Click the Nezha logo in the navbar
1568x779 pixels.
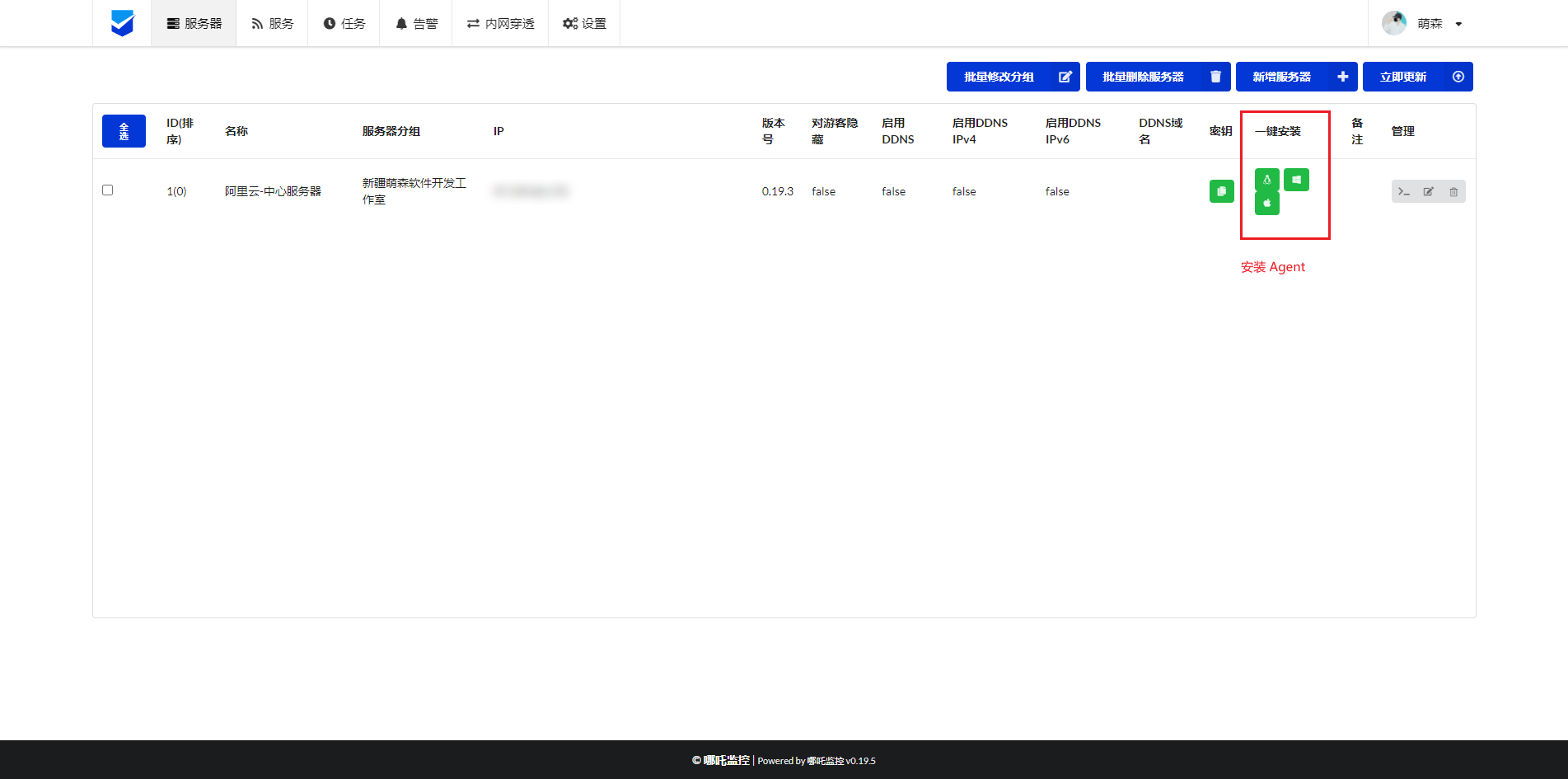pos(123,23)
